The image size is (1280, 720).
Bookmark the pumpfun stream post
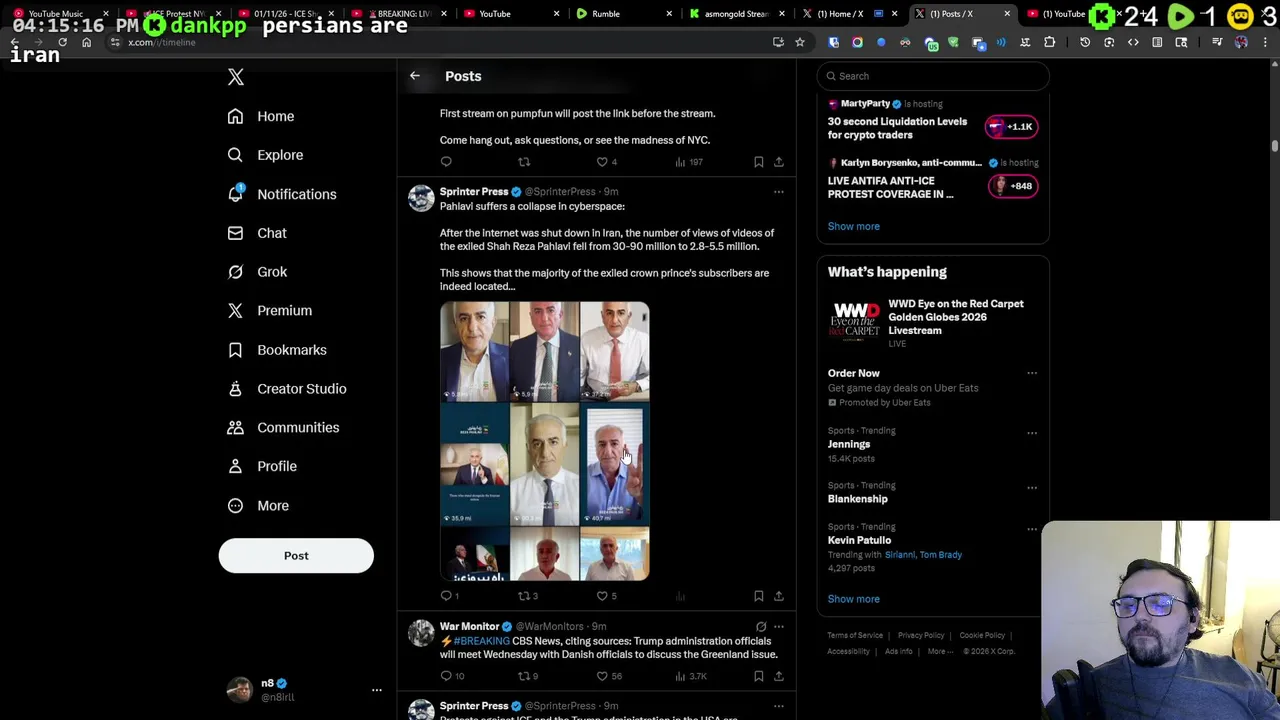[x=759, y=162]
